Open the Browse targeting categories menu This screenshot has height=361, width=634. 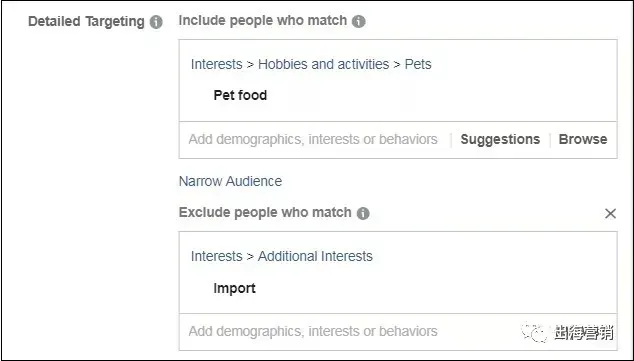(583, 139)
